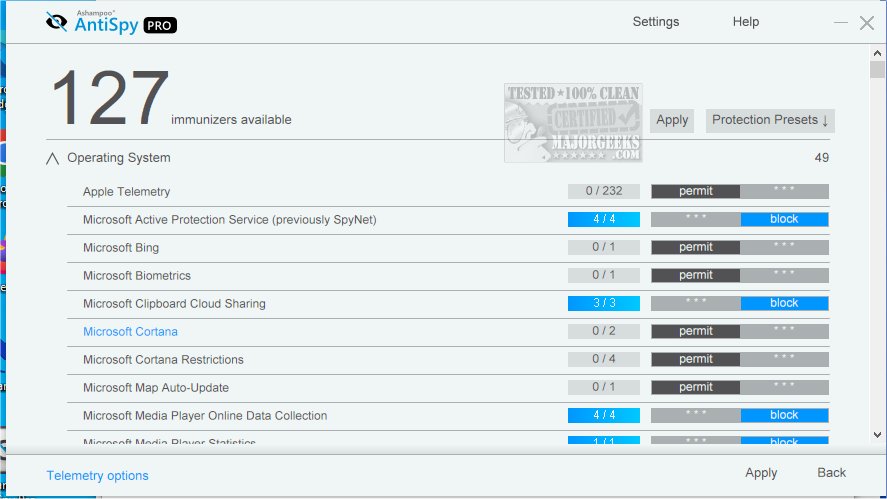This screenshot has height=499, width=887.
Task: Click the Apply button beside Protection Presets
Action: pos(672,120)
